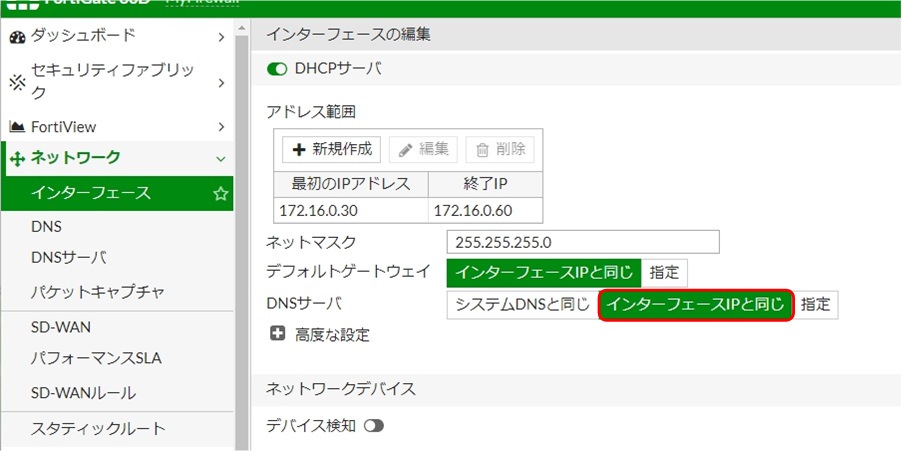Open DNSサーバ submenu item

tap(68, 258)
